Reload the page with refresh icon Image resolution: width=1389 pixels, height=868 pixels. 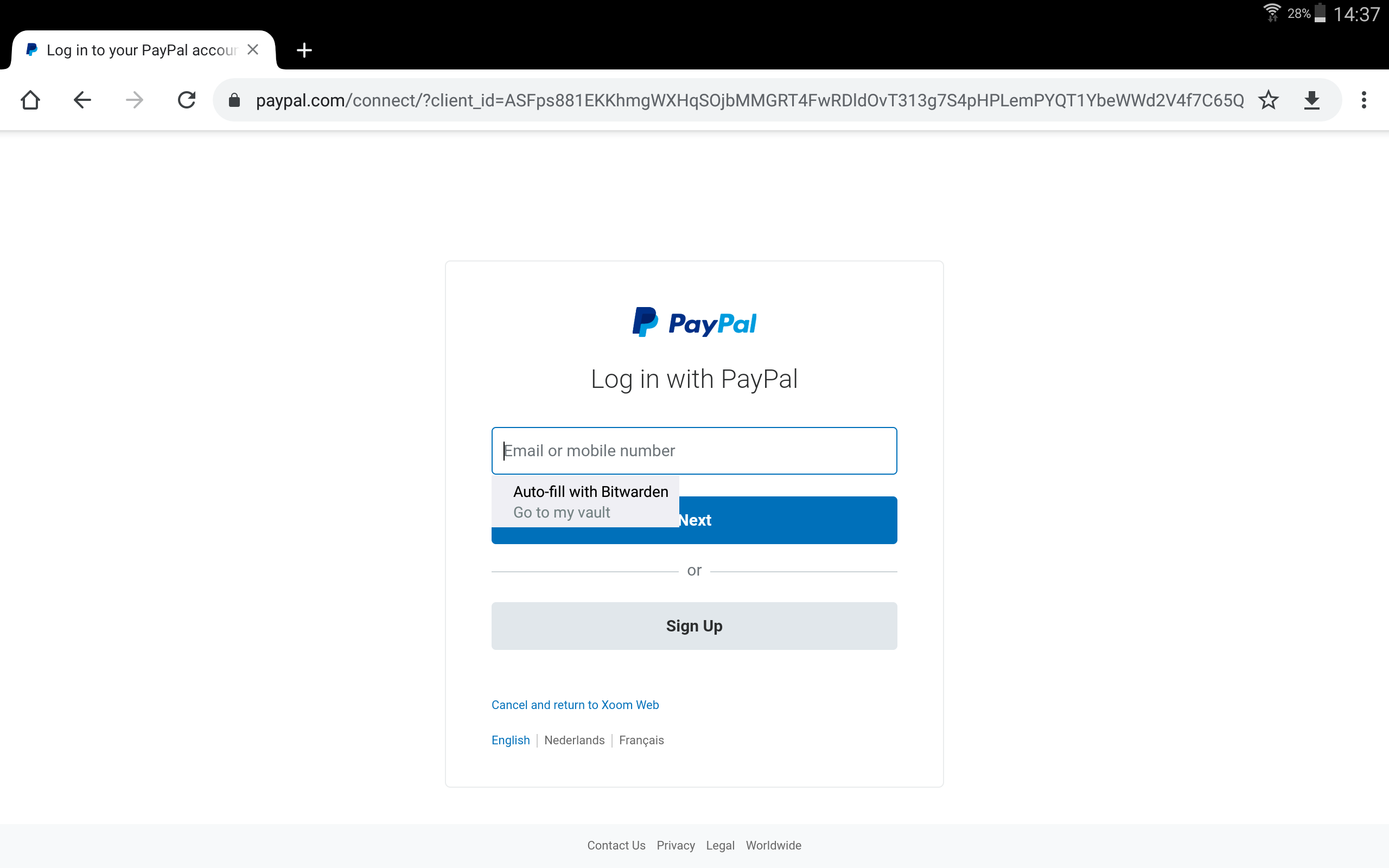pyautogui.click(x=187, y=100)
